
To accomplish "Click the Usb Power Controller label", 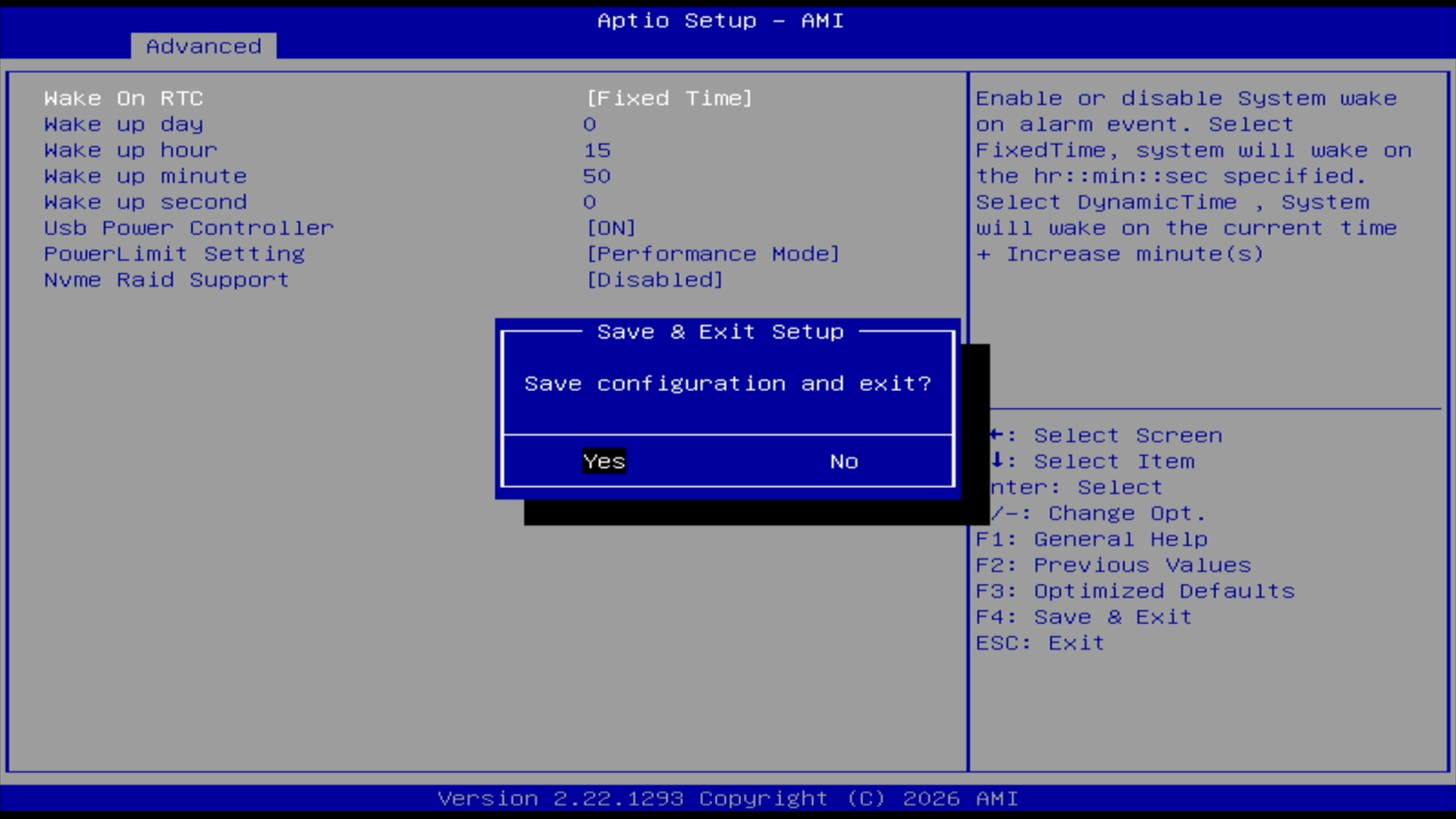I will click(x=189, y=228).
